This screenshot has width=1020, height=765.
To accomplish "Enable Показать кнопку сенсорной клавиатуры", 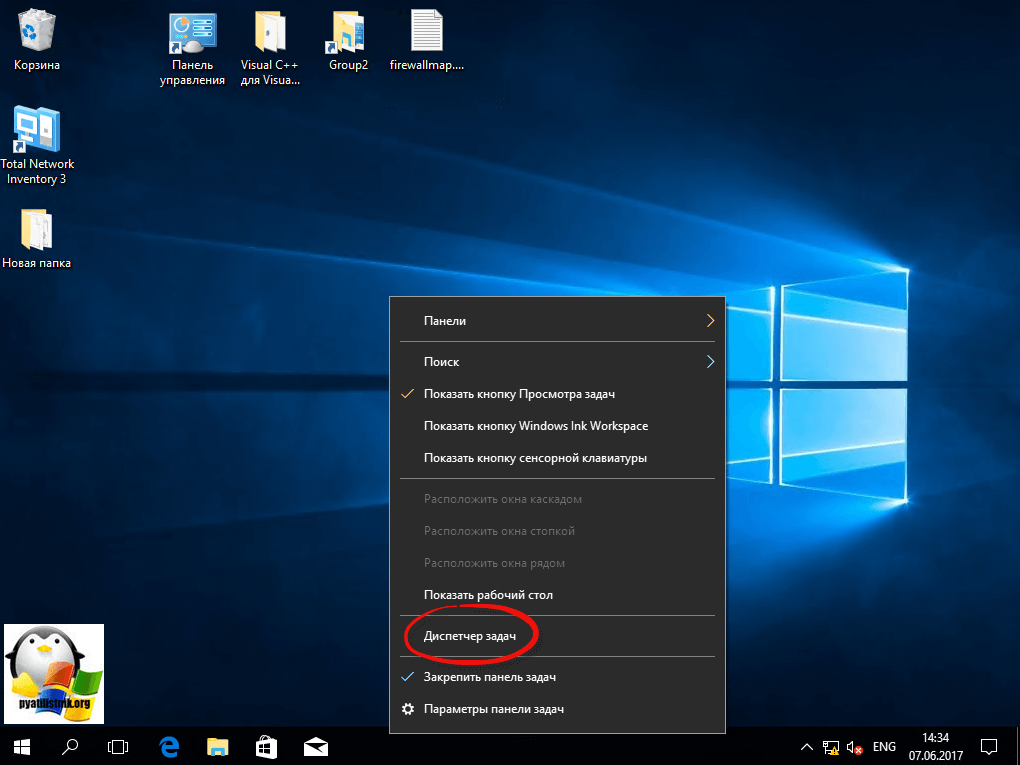I will tap(535, 458).
